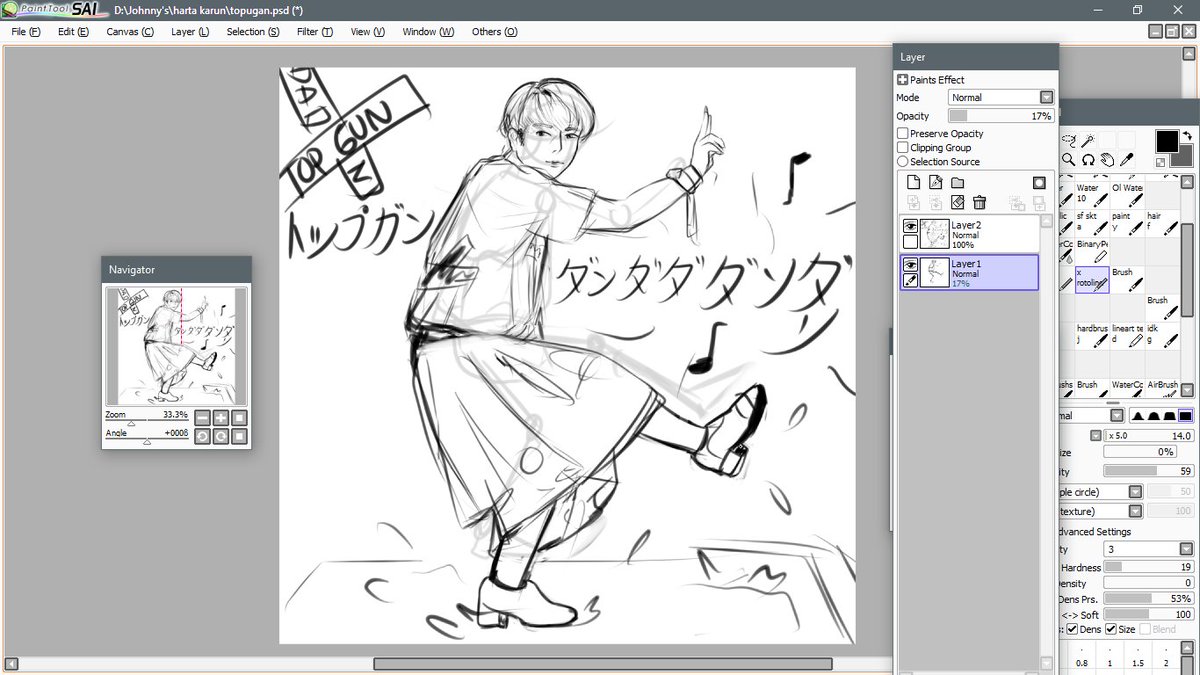Adjust the layer Opacity slider
This screenshot has height=675, width=1200.
(x=1001, y=116)
